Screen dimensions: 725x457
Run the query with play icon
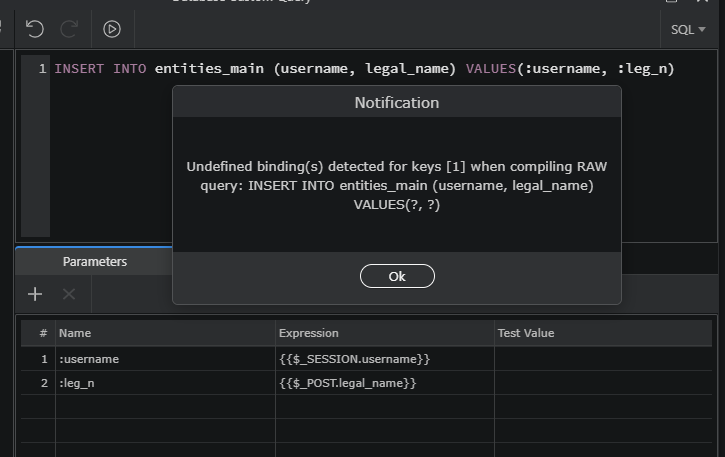point(112,29)
